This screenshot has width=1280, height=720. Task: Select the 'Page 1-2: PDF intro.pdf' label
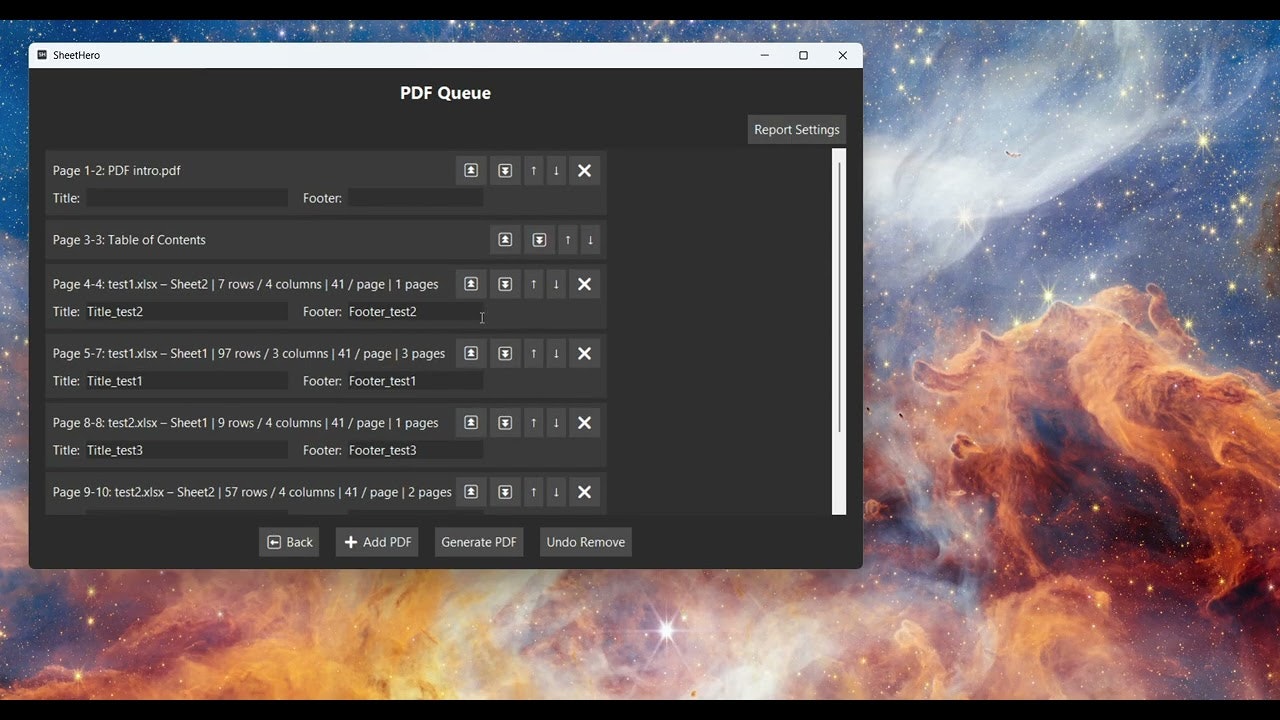click(x=117, y=171)
